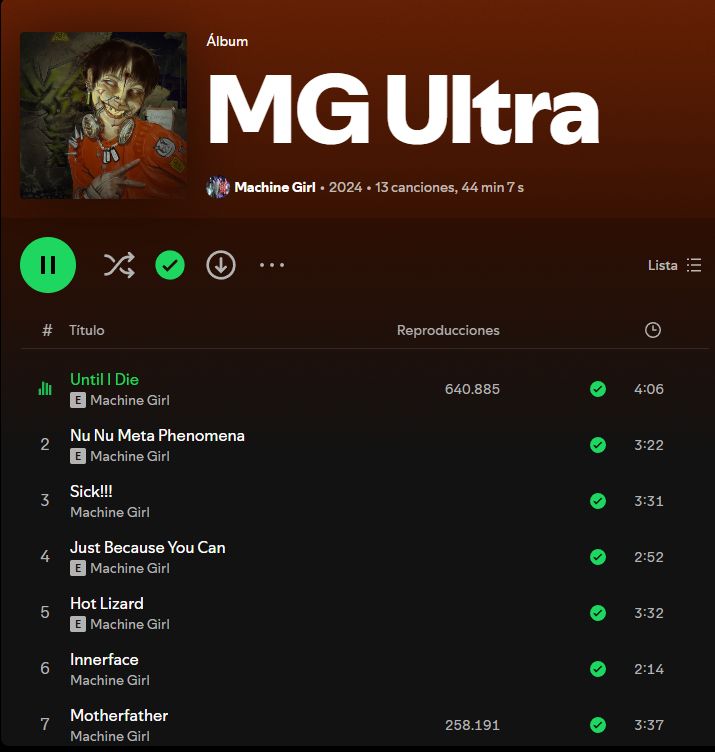The height and width of the screenshot is (752, 715).
Task: Click the Machine Girl artist avatar
Action: (218, 187)
